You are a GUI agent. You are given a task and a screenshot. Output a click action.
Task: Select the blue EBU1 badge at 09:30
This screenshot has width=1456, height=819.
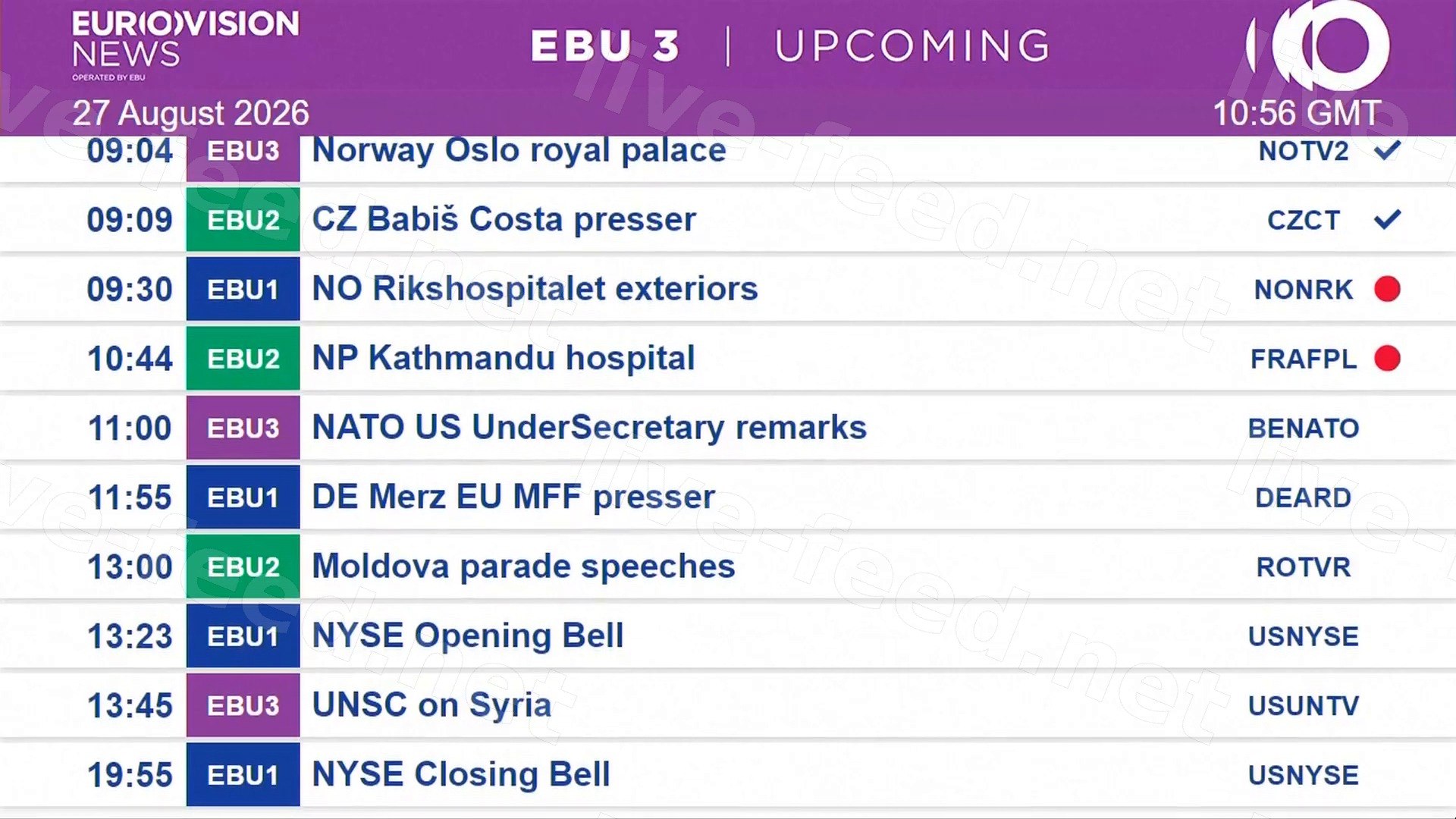pyautogui.click(x=243, y=289)
